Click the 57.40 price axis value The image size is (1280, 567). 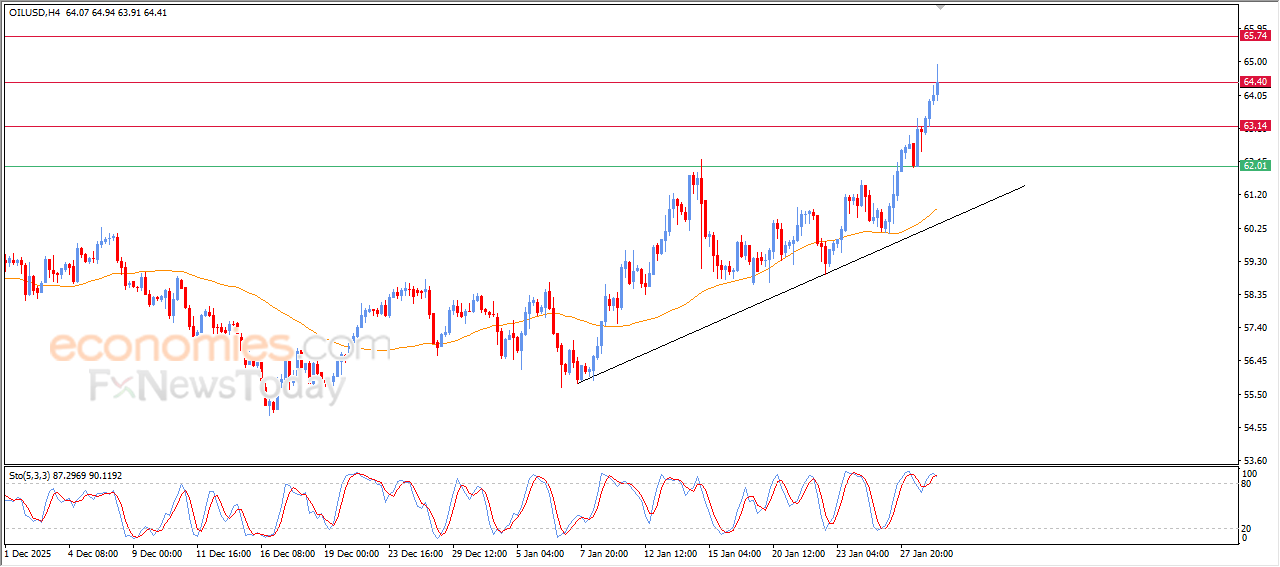(1257, 328)
